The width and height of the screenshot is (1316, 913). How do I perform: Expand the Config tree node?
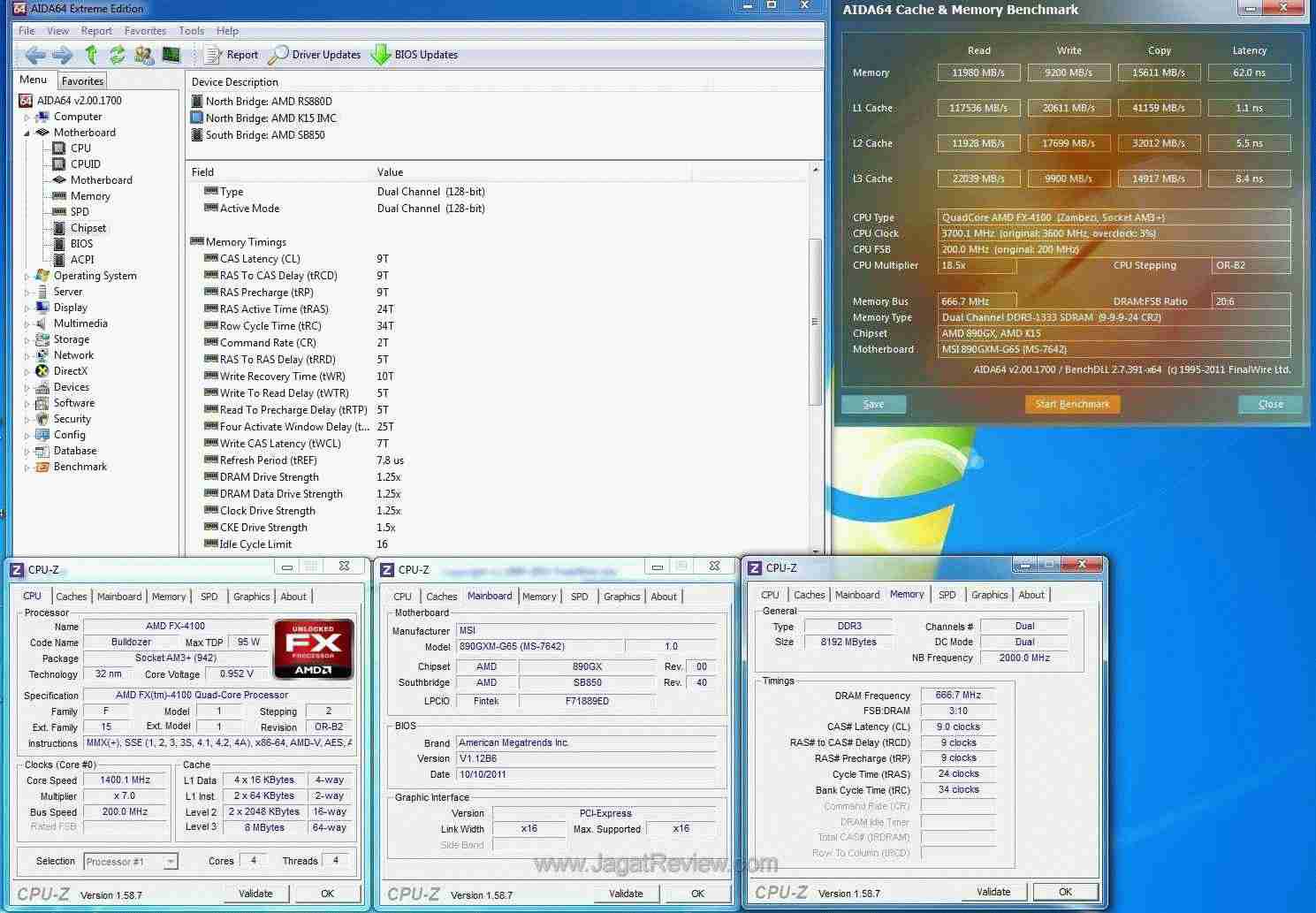27,436
